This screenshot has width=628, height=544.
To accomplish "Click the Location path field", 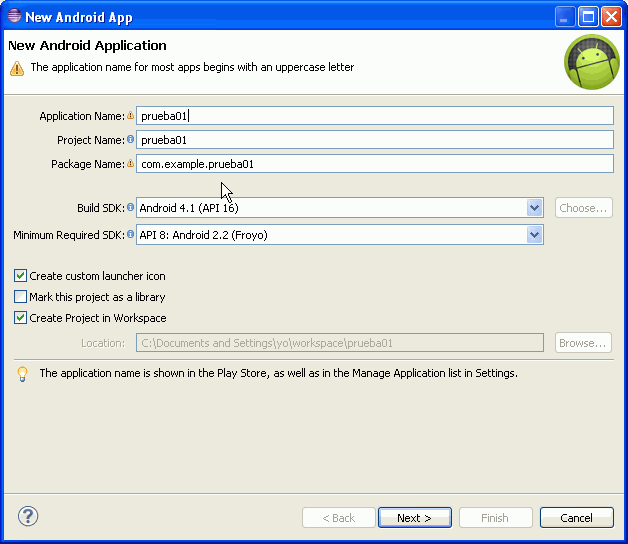I will coord(340,343).
